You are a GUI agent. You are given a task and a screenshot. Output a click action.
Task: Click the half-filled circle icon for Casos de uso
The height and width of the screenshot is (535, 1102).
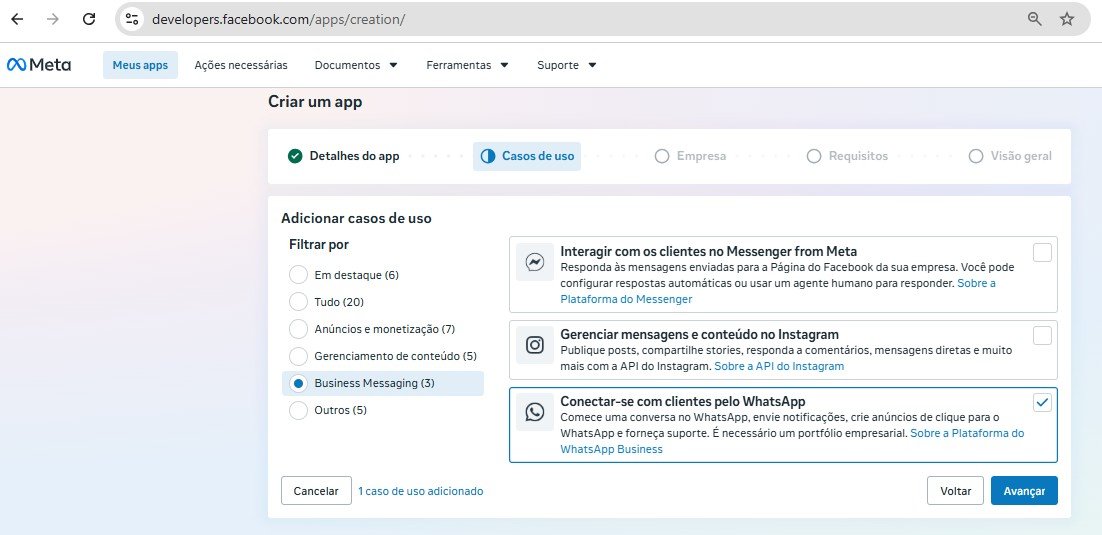click(x=488, y=156)
